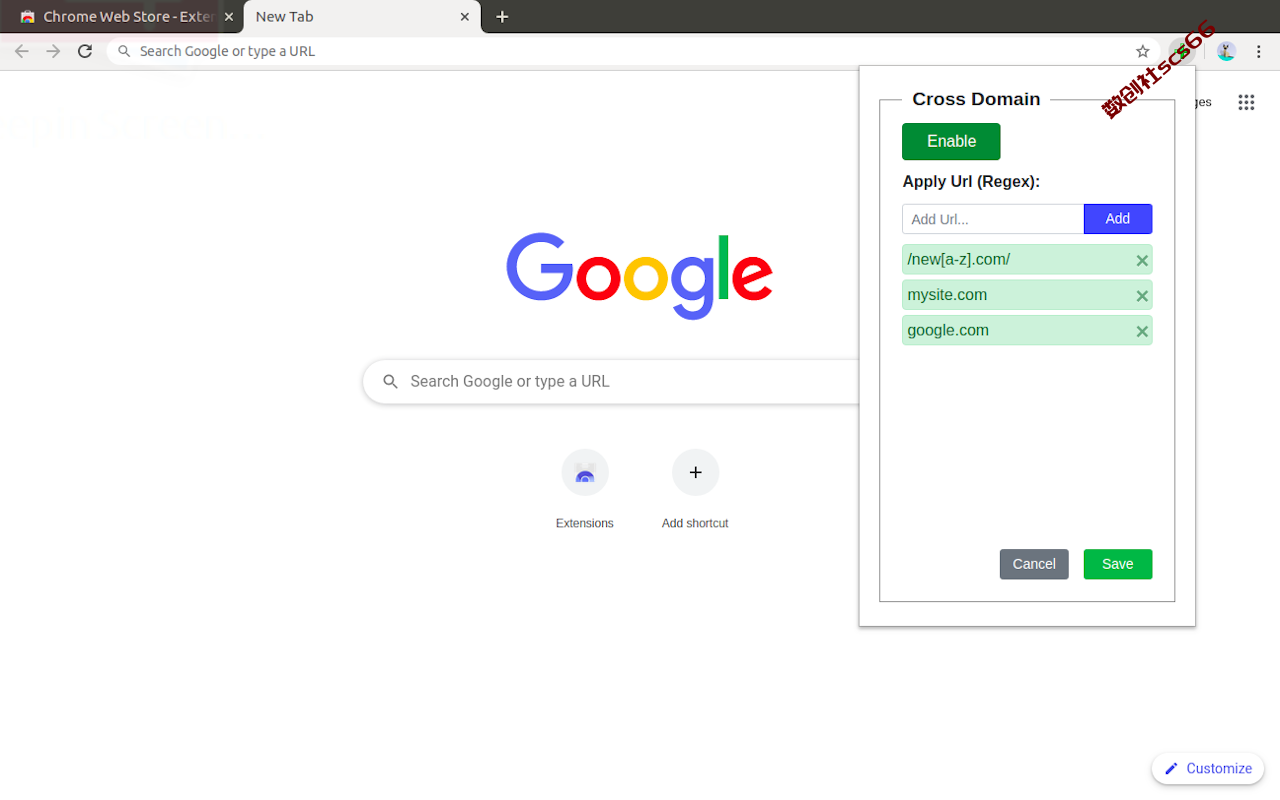Remove the google.com entry
The image size is (1280, 800).
[x=1142, y=332]
